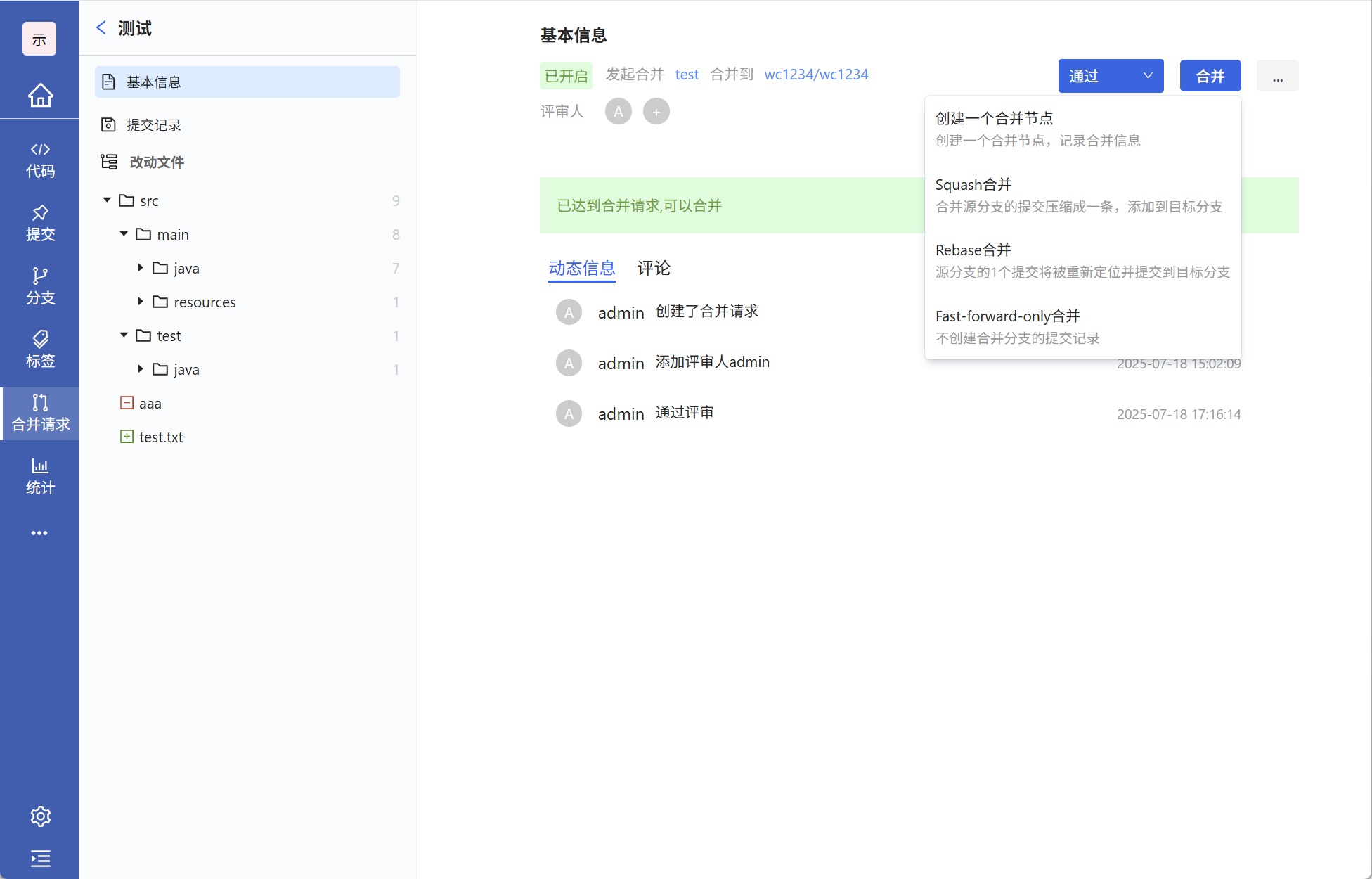
Task: Open the 统计 statistics section
Action: (x=40, y=477)
